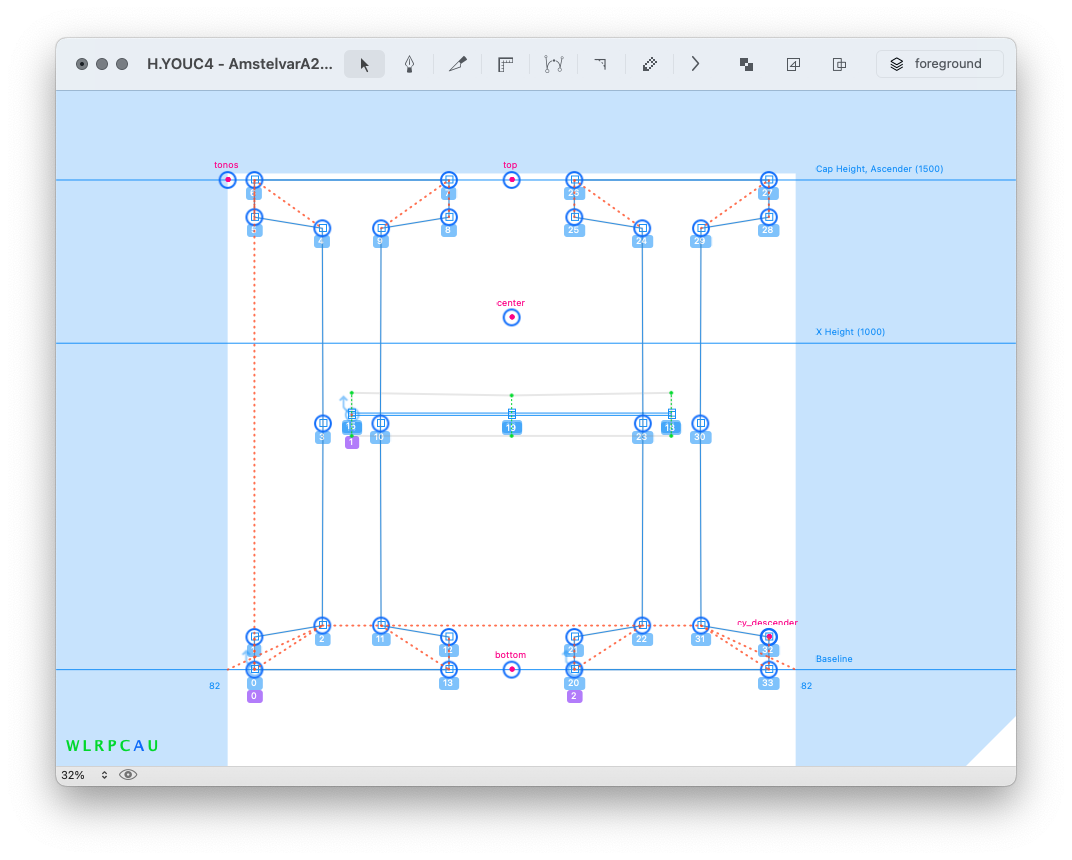Image resolution: width=1072 pixels, height=860 pixels.
Task: Select the arrow editing tool
Action: 365,64
